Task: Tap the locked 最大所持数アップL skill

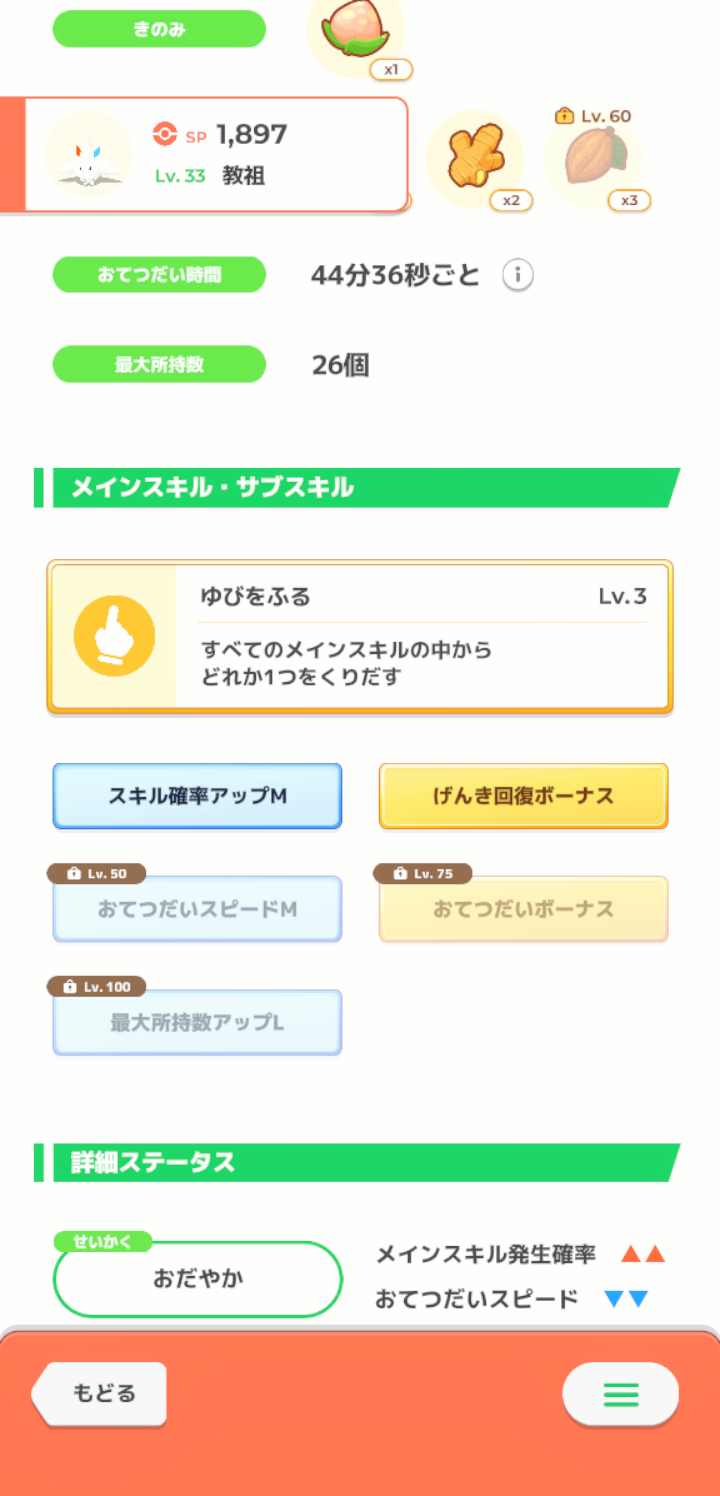Action: click(197, 1022)
